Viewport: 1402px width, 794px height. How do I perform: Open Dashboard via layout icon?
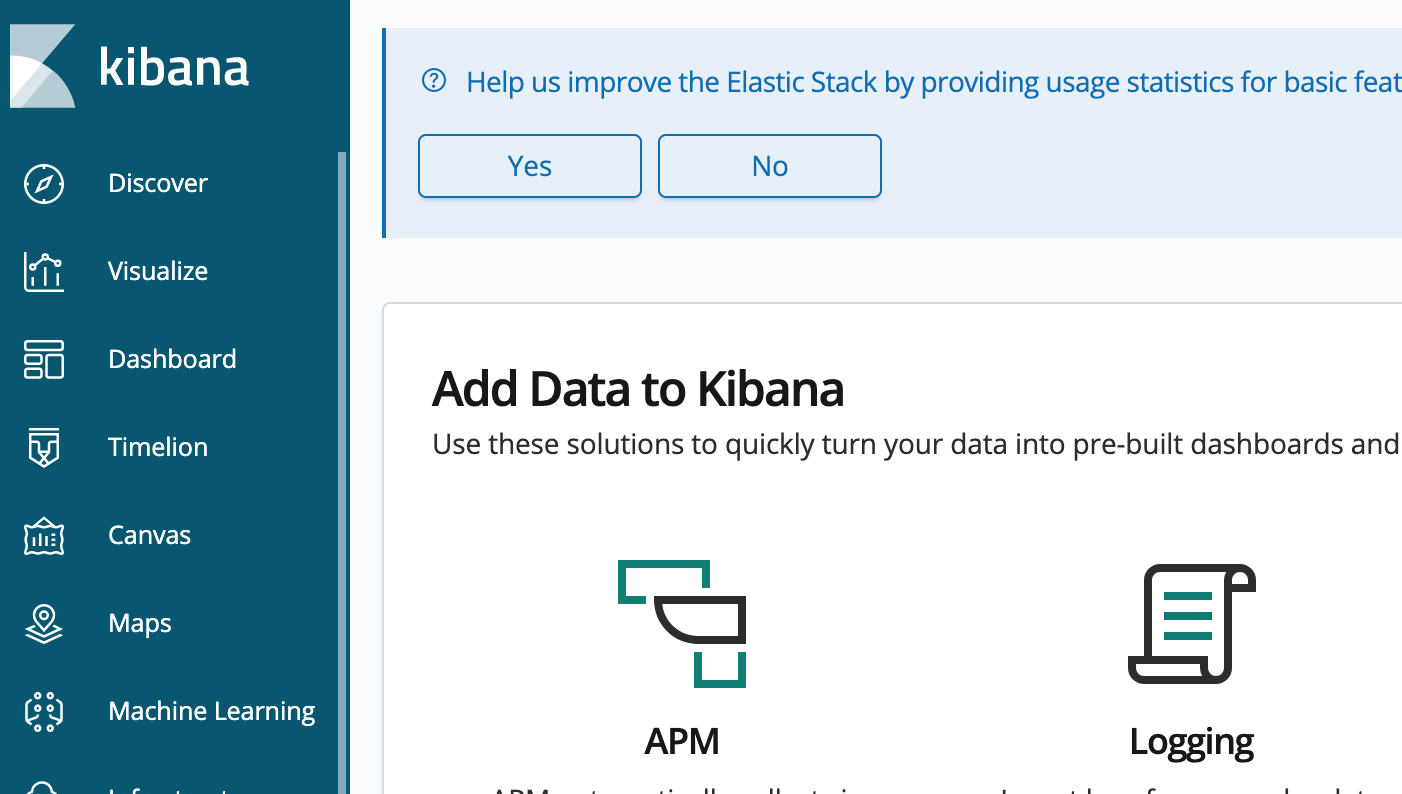click(x=44, y=360)
